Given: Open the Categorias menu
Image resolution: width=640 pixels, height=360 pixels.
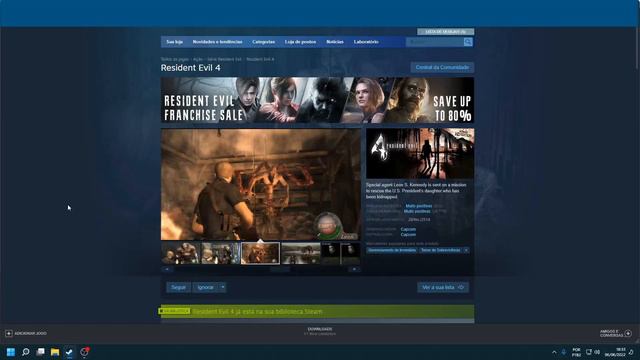Looking at the screenshot, I should (x=263, y=42).
